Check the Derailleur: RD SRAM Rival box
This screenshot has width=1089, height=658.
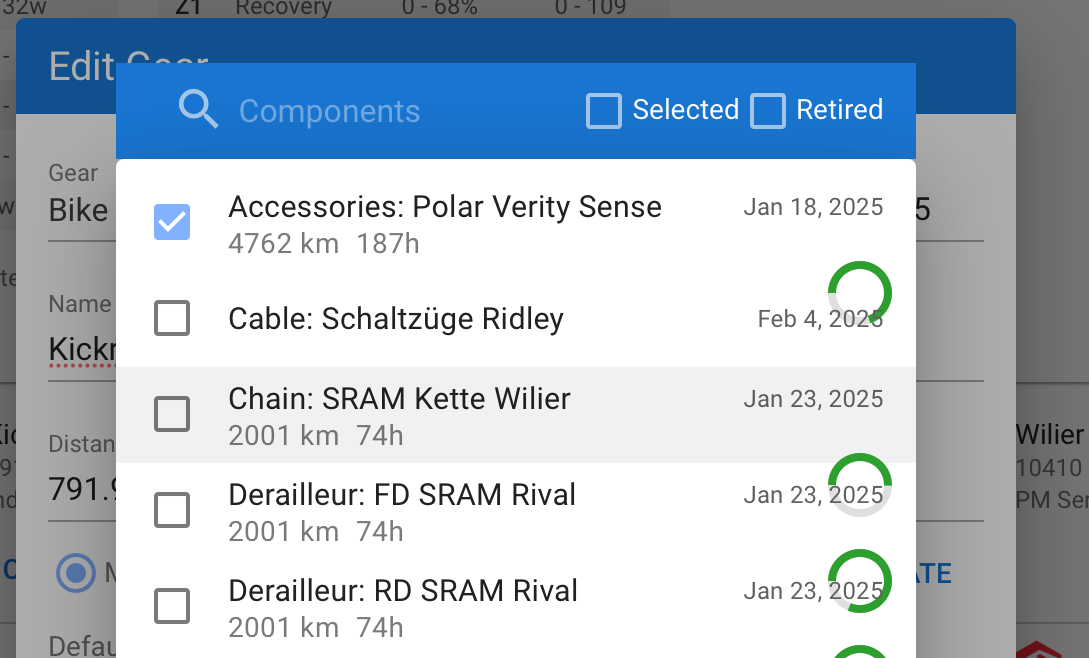point(172,605)
